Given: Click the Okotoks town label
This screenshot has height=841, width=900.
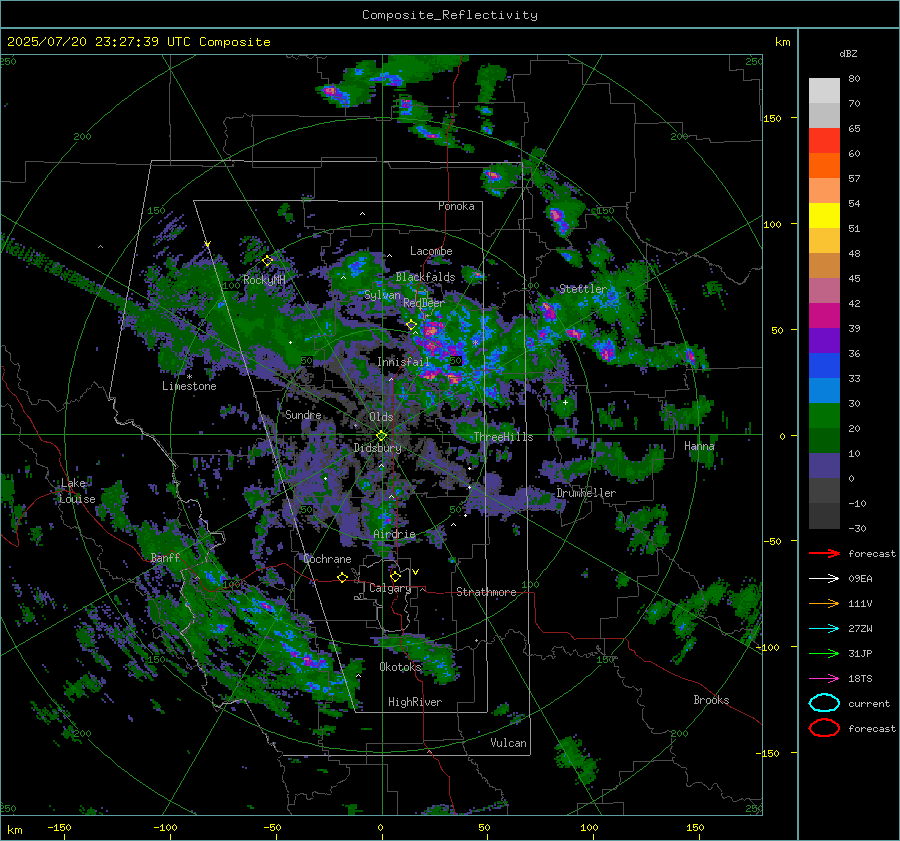Looking at the screenshot, I should click(x=400, y=667).
